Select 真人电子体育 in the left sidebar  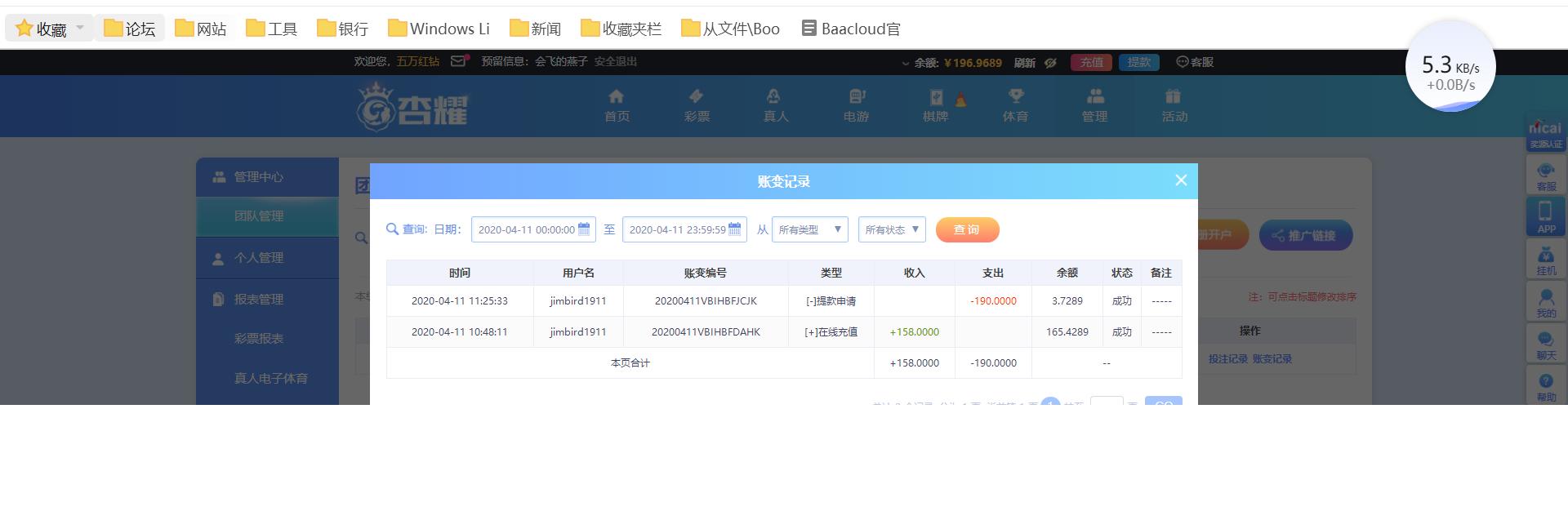click(271, 379)
